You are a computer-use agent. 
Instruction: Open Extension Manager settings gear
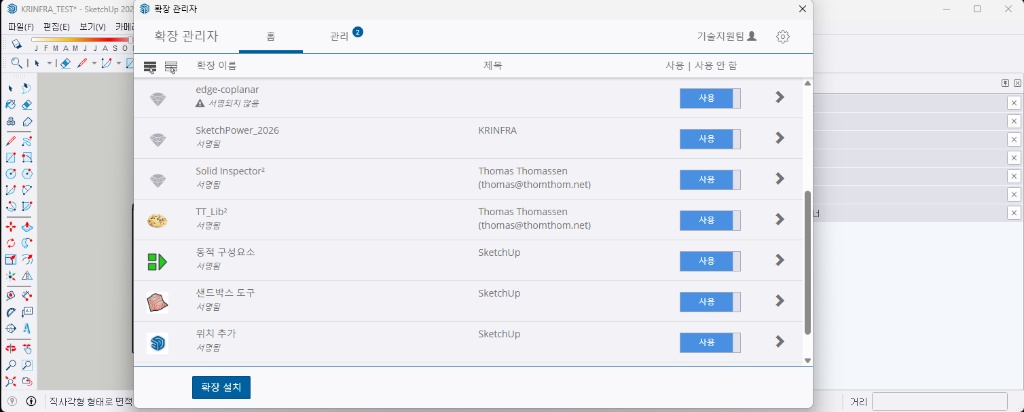coord(783,37)
